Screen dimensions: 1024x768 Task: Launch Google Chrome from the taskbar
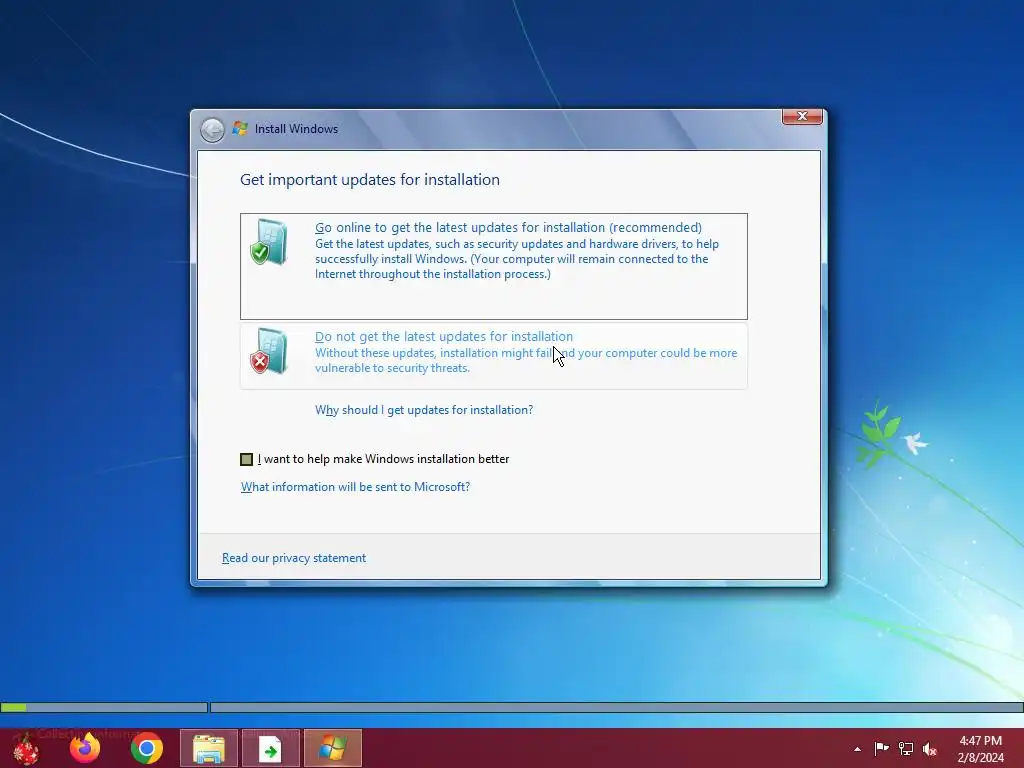pos(146,748)
